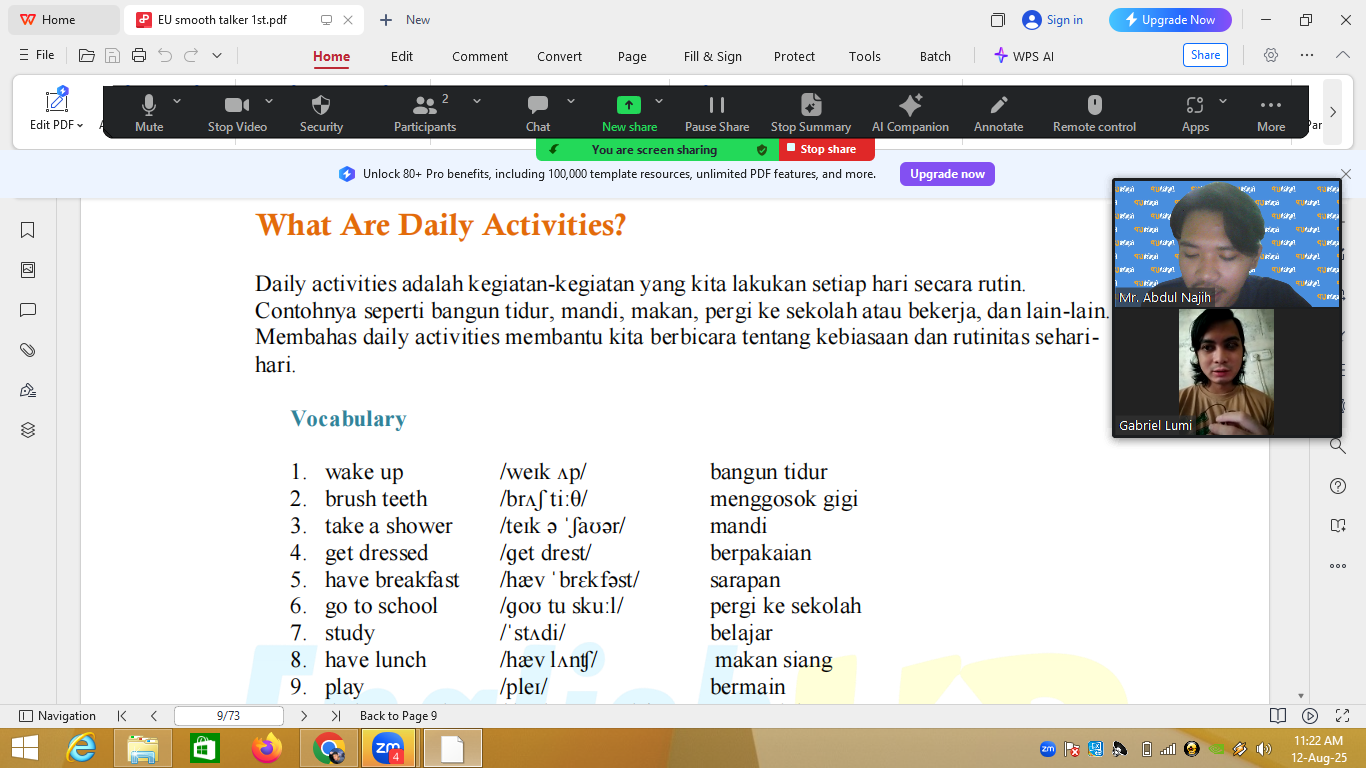Click the Upgrade now purple button

947,174
